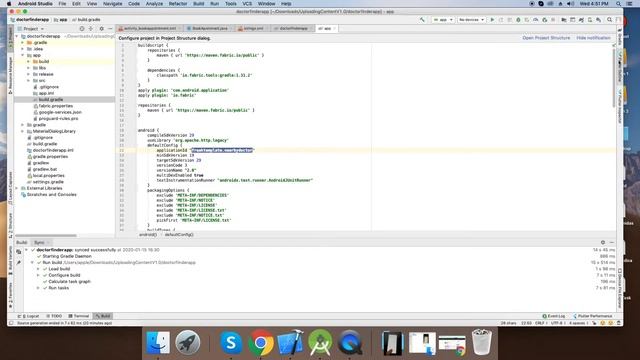Toggle the Favorites side panel

coord(11,295)
